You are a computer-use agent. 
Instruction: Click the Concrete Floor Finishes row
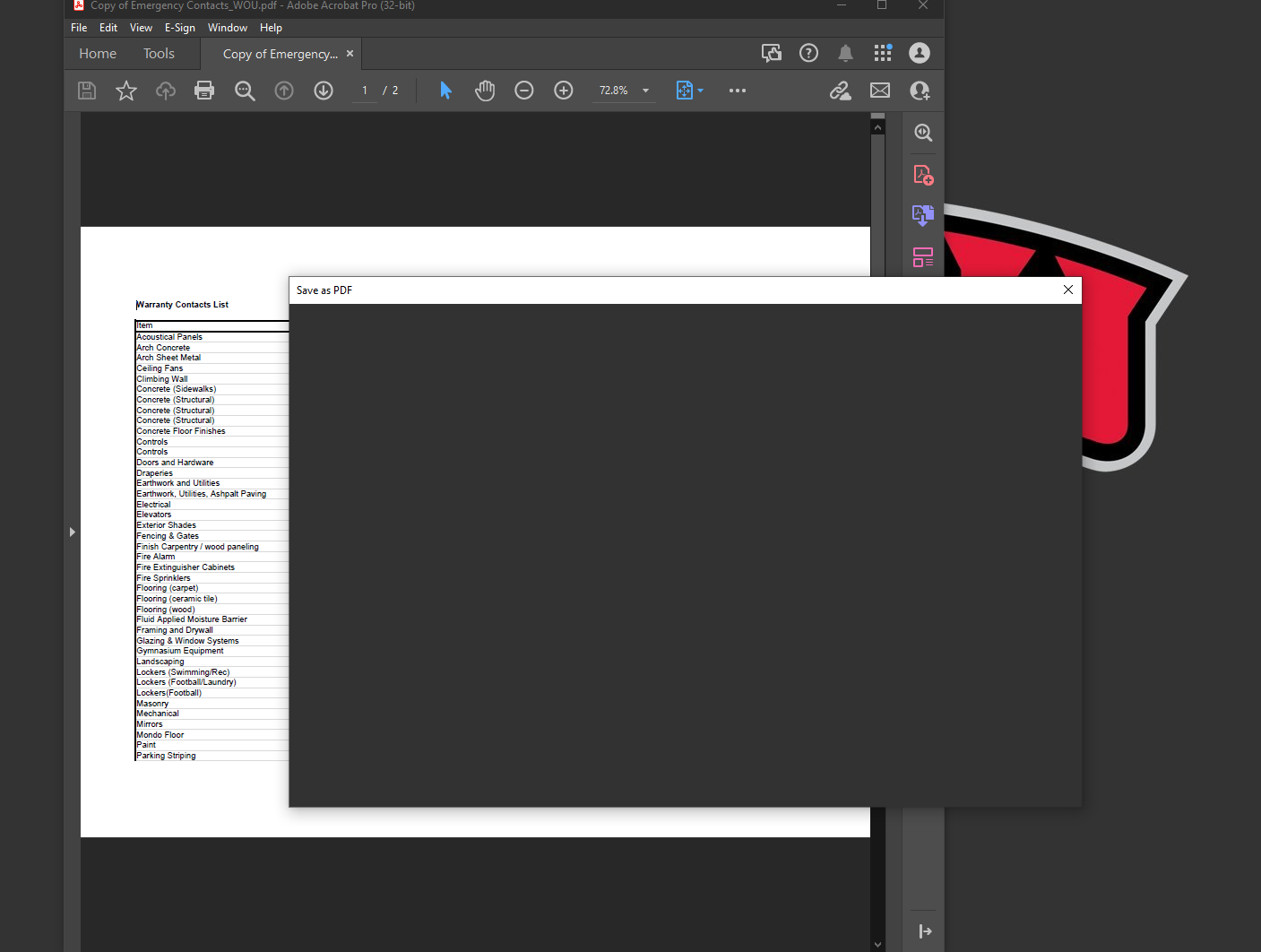coord(212,431)
